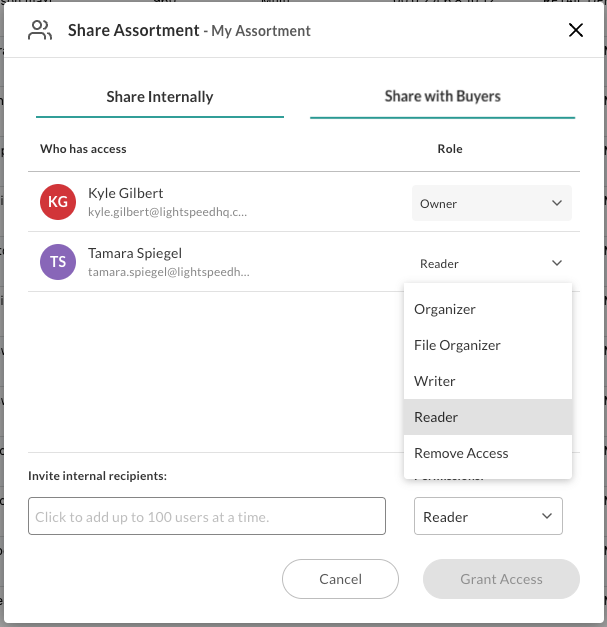Open the invite permissions Reader dropdown
This screenshot has width=607, height=627.
click(x=488, y=516)
